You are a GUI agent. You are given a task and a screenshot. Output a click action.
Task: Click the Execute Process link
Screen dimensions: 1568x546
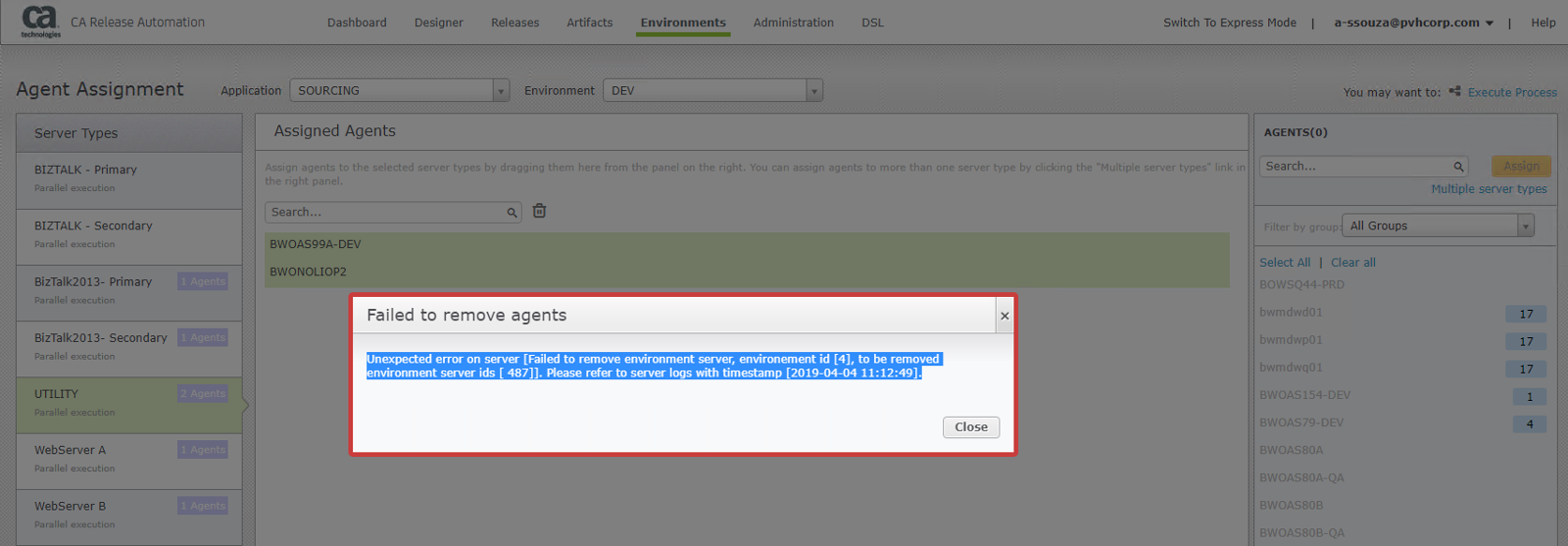[x=1512, y=92]
